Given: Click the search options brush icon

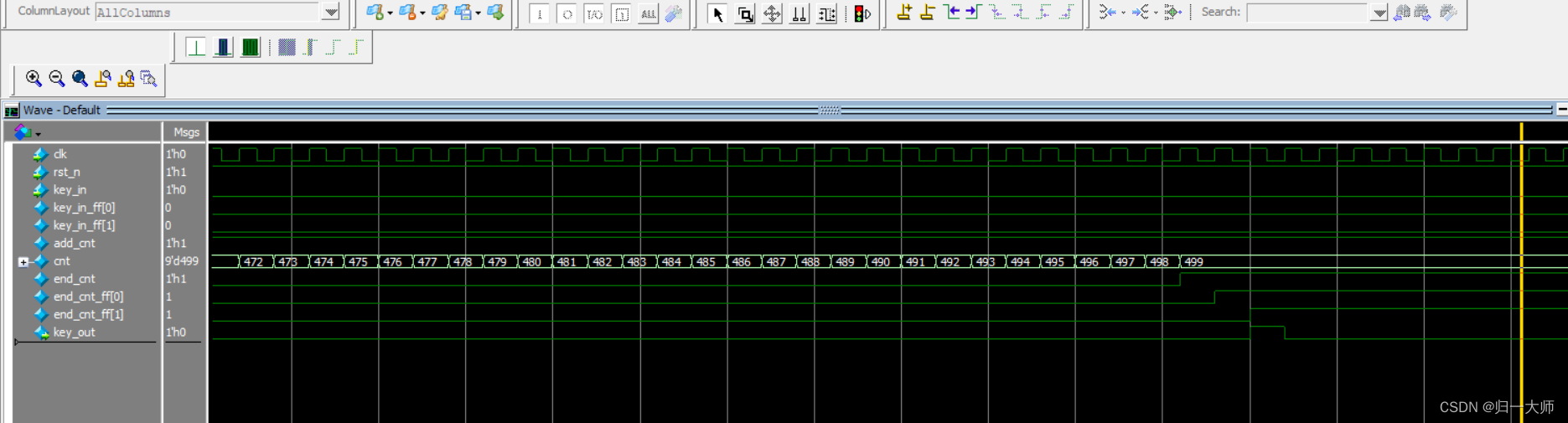Looking at the screenshot, I should (1447, 13).
